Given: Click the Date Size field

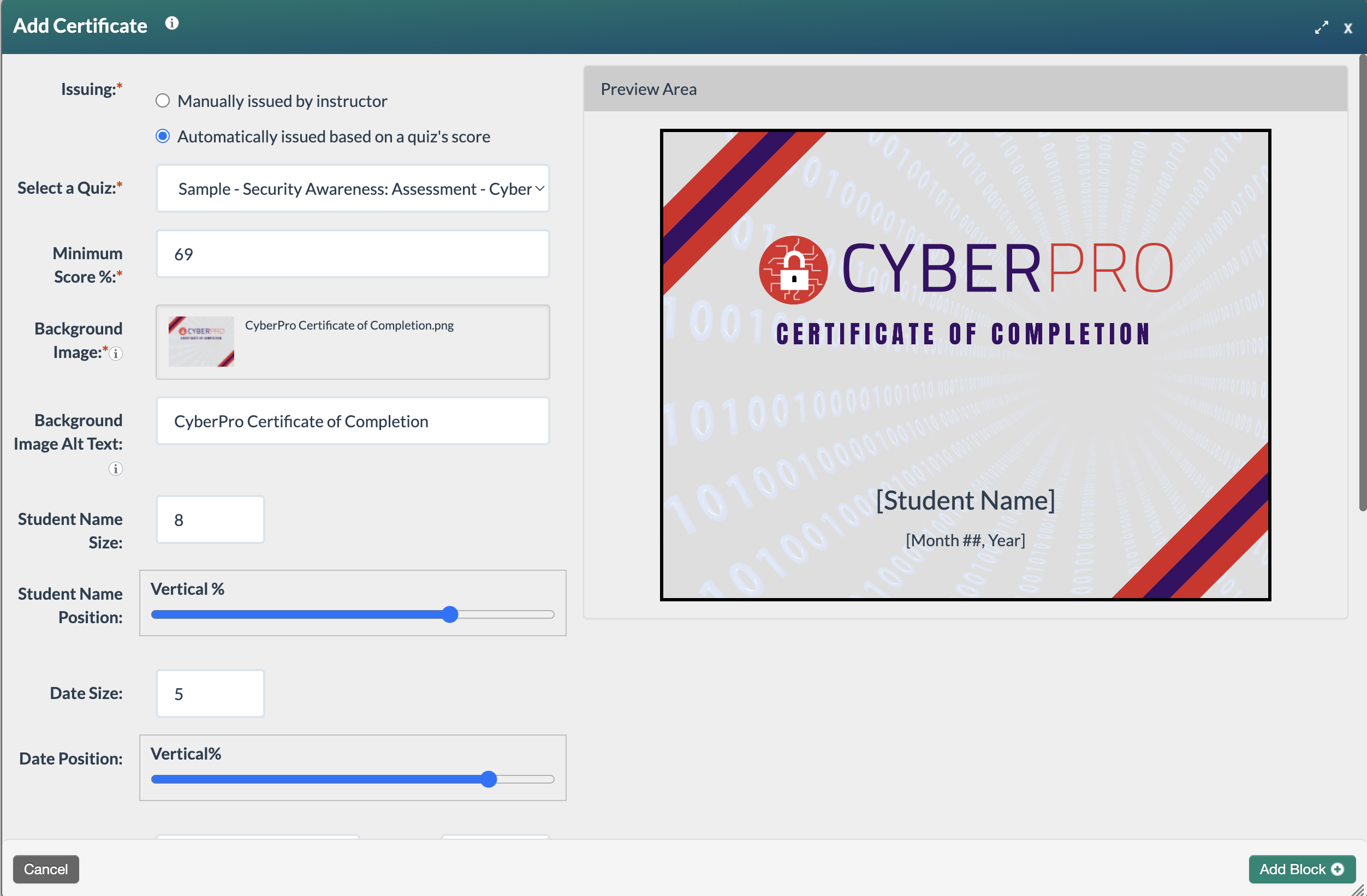Looking at the screenshot, I should 210,694.
